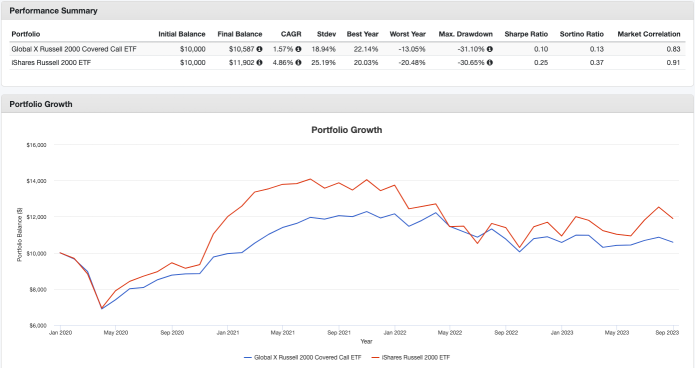695x368 pixels.
Task: Click the Portfolio Balance ($) y-axis title
Action: 20,235
